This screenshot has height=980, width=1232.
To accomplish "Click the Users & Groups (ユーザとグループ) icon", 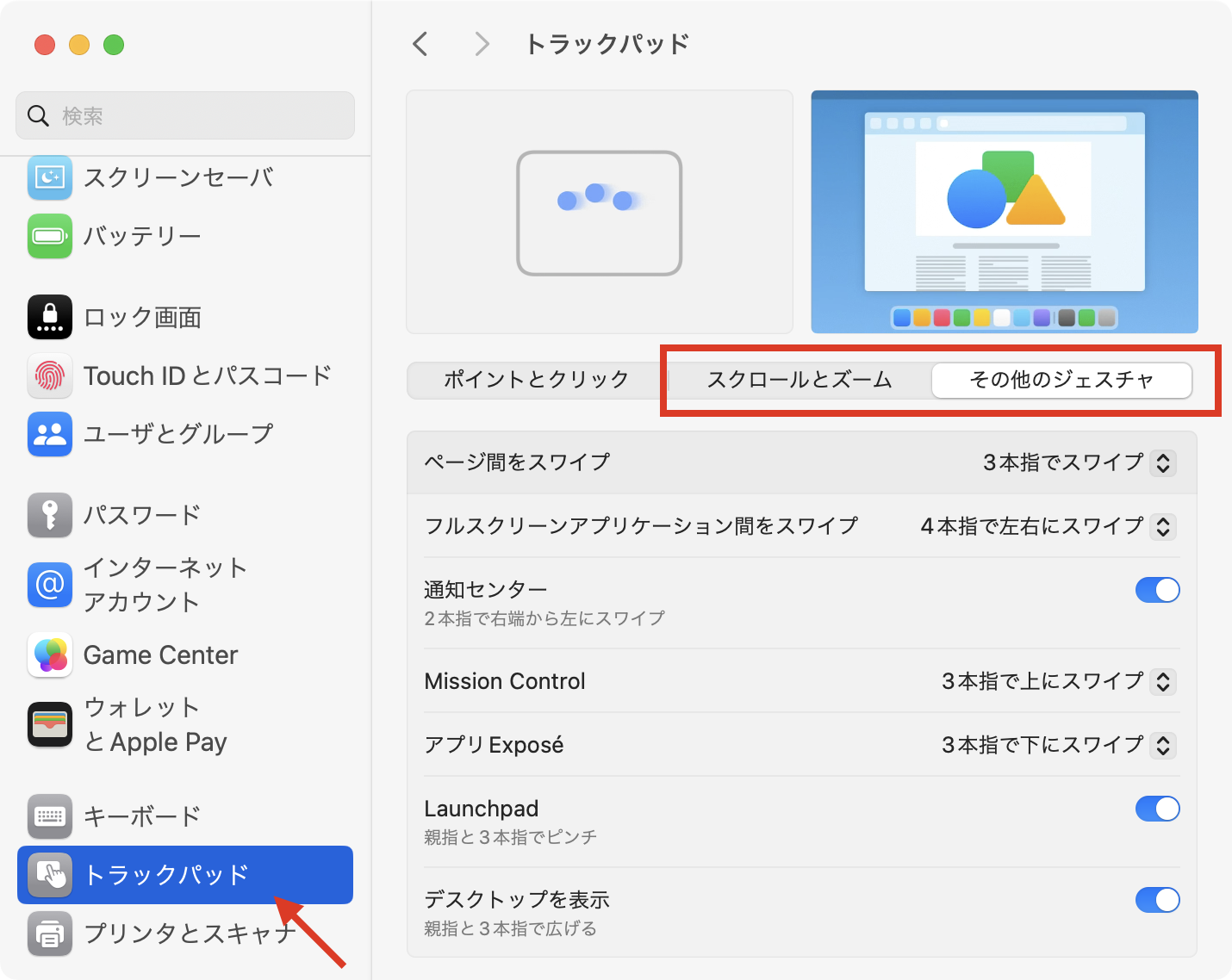I will point(50,434).
